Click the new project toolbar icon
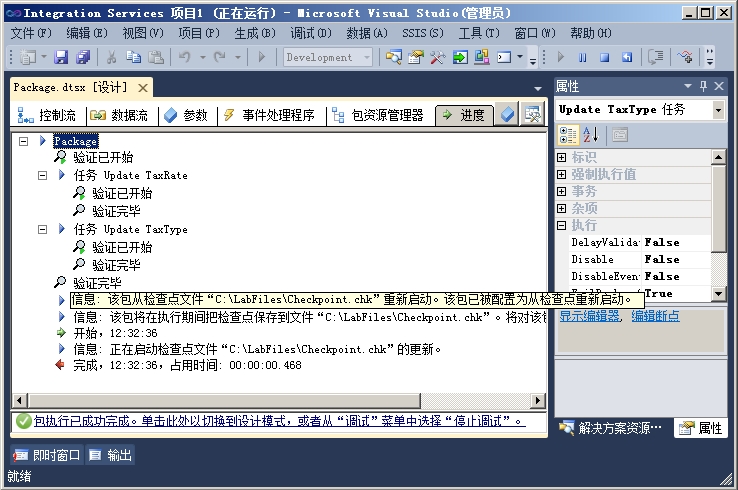 27,57
